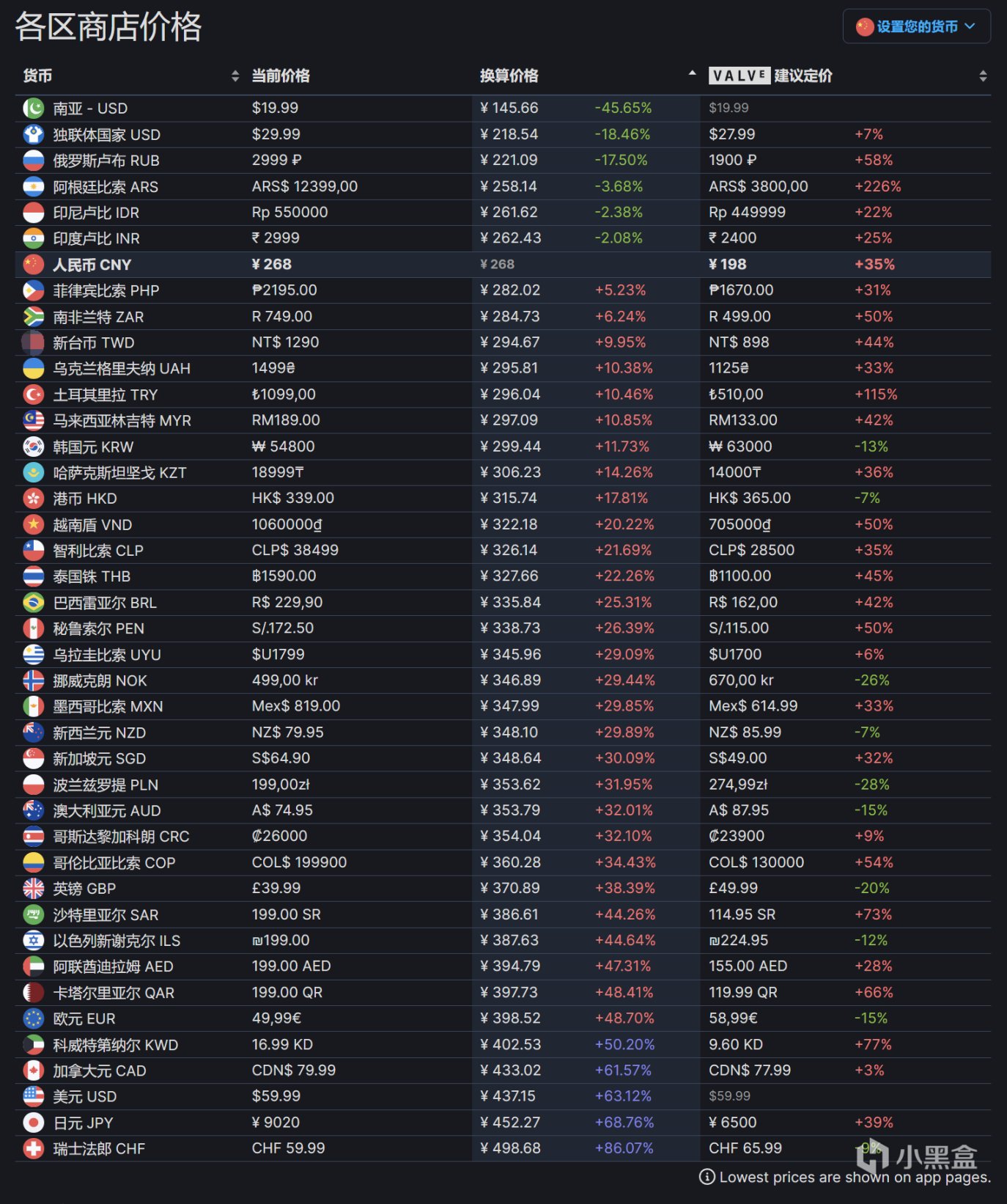1007x1204 pixels.
Task: Click the 换算价格 ascending sort arrow
Action: click(691, 73)
